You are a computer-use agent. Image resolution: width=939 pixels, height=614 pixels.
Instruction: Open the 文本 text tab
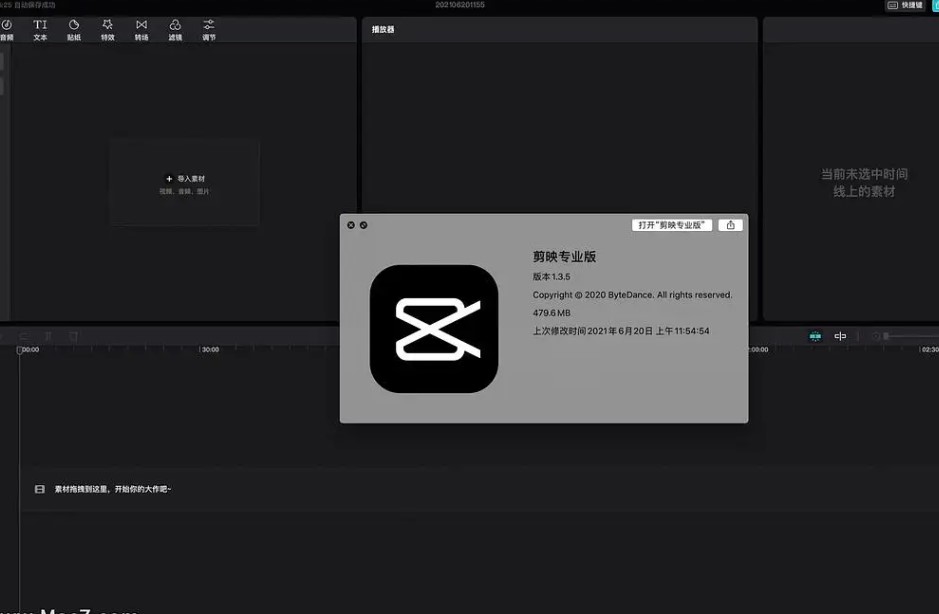tap(40, 30)
